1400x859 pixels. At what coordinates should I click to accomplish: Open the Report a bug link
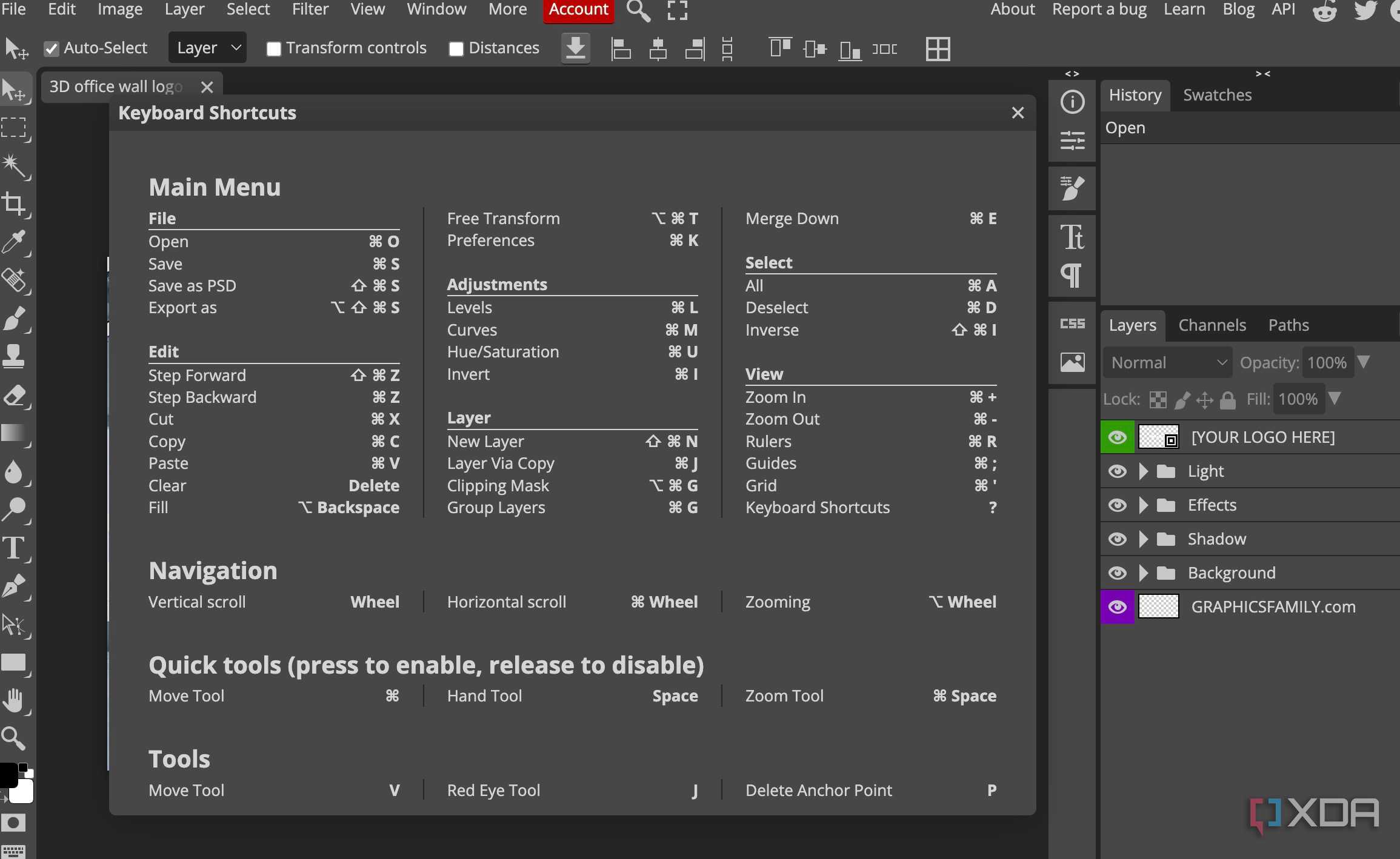pos(1099,9)
